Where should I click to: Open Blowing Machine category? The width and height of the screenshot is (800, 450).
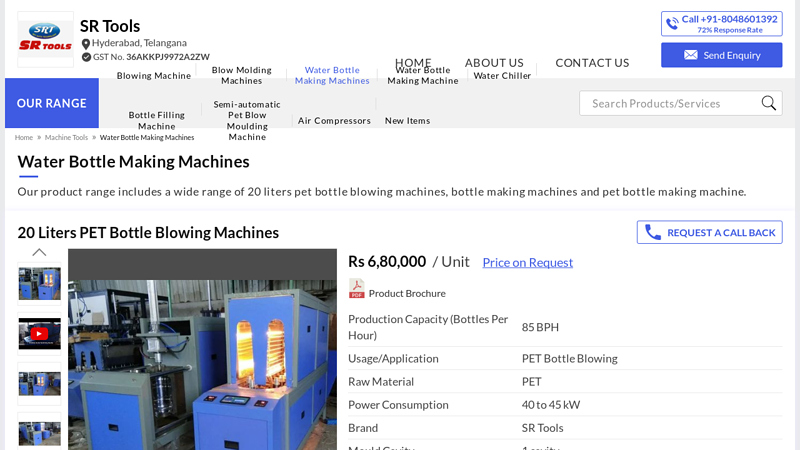[154, 76]
